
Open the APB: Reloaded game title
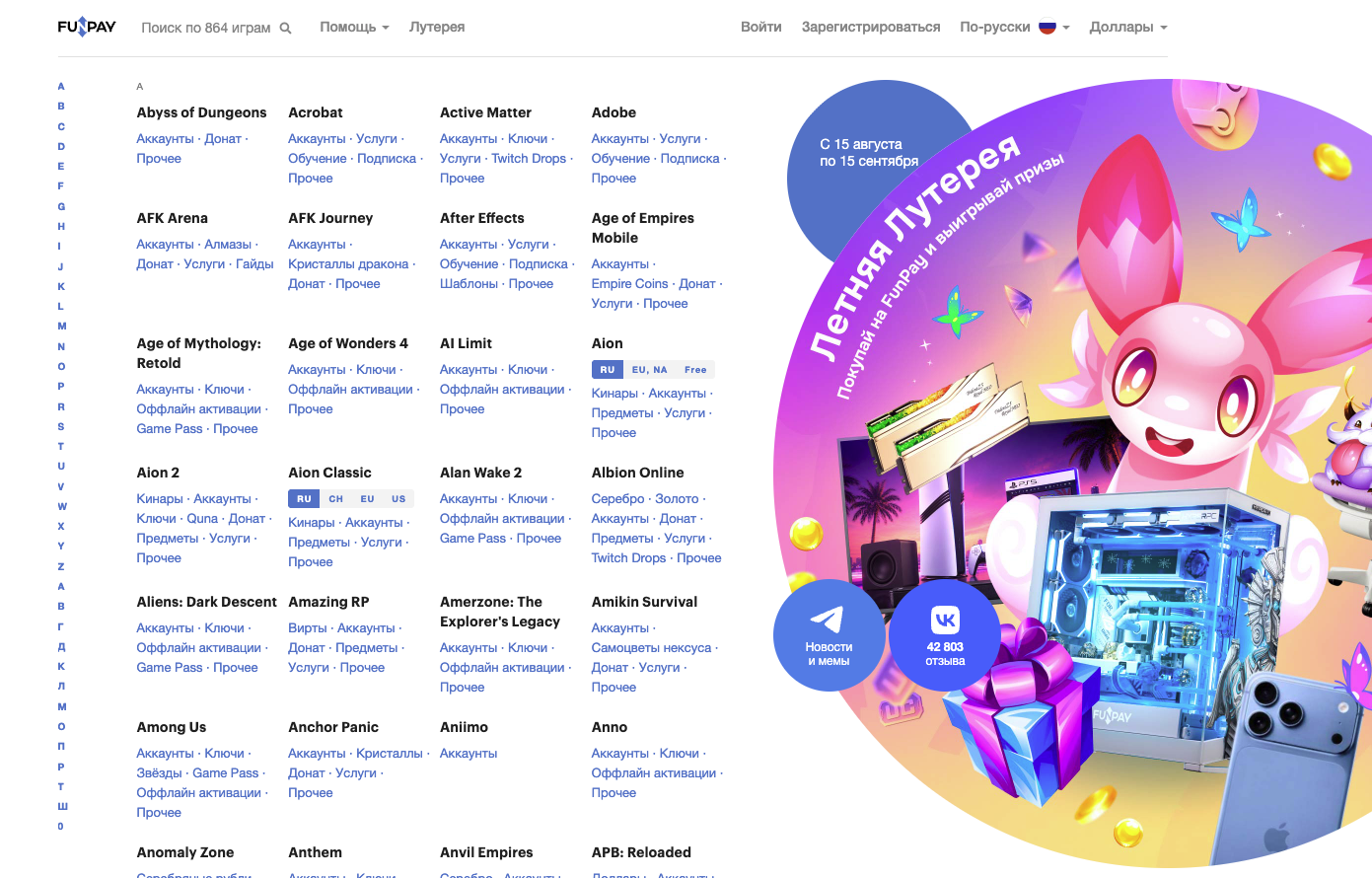tap(641, 852)
